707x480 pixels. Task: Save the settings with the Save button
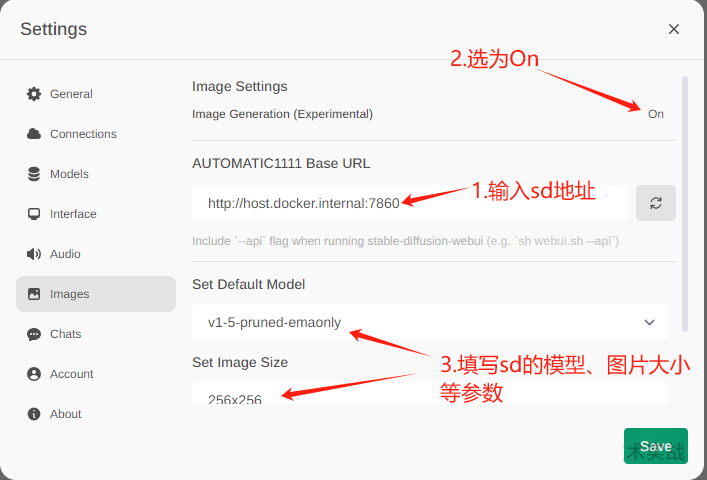(656, 446)
